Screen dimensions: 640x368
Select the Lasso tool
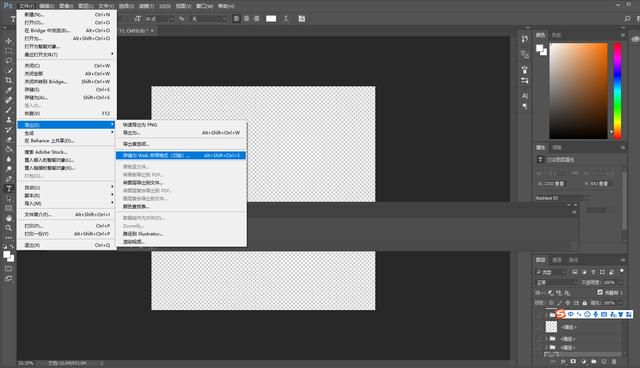point(9,61)
